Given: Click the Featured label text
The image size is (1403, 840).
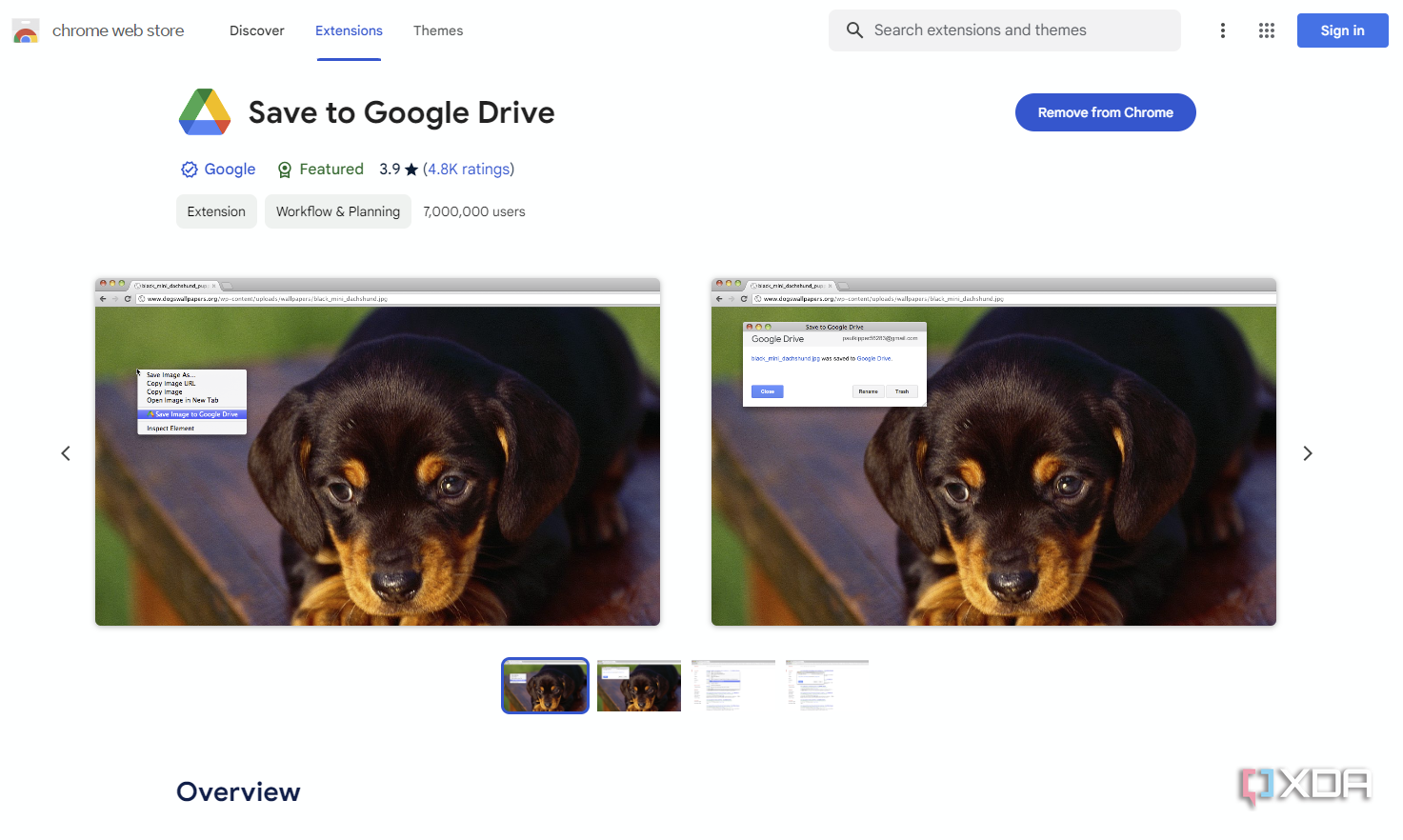Looking at the screenshot, I should pos(331,169).
